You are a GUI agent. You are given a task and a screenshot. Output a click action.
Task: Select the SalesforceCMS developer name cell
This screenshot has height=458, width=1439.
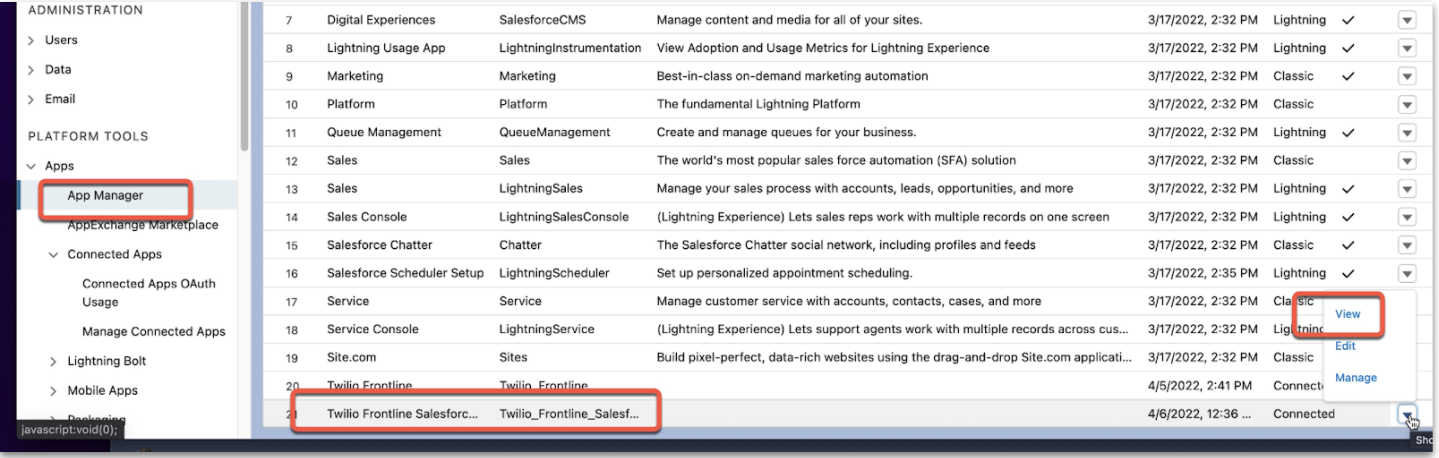[x=542, y=20]
